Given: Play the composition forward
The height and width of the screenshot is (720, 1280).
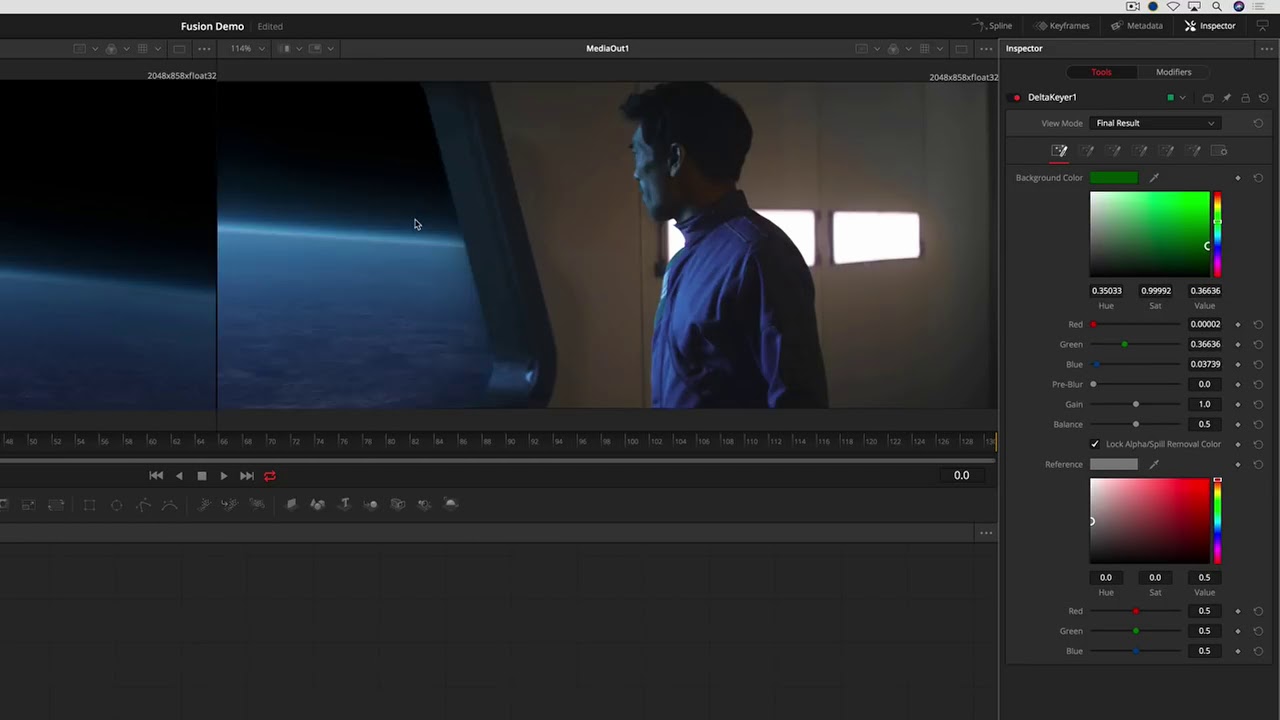Looking at the screenshot, I should tap(223, 476).
